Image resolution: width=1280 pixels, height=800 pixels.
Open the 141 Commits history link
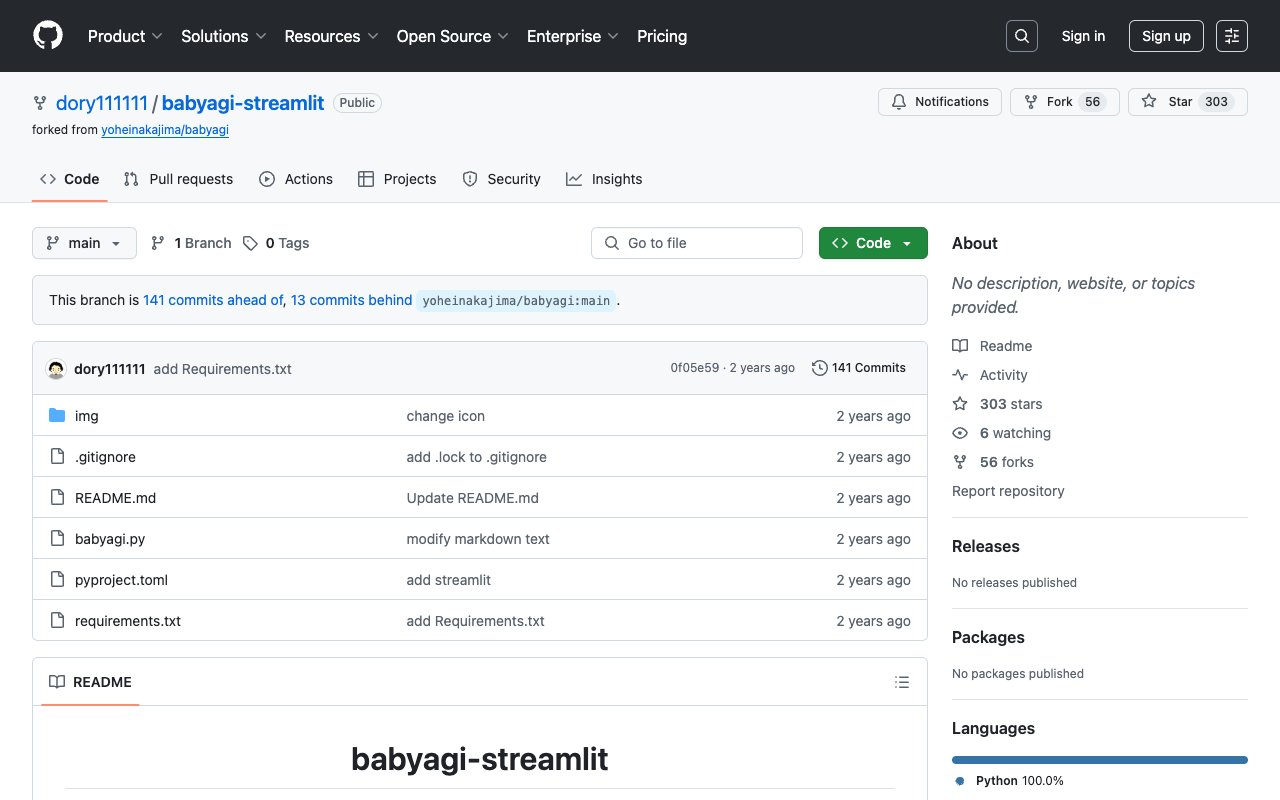(859, 368)
